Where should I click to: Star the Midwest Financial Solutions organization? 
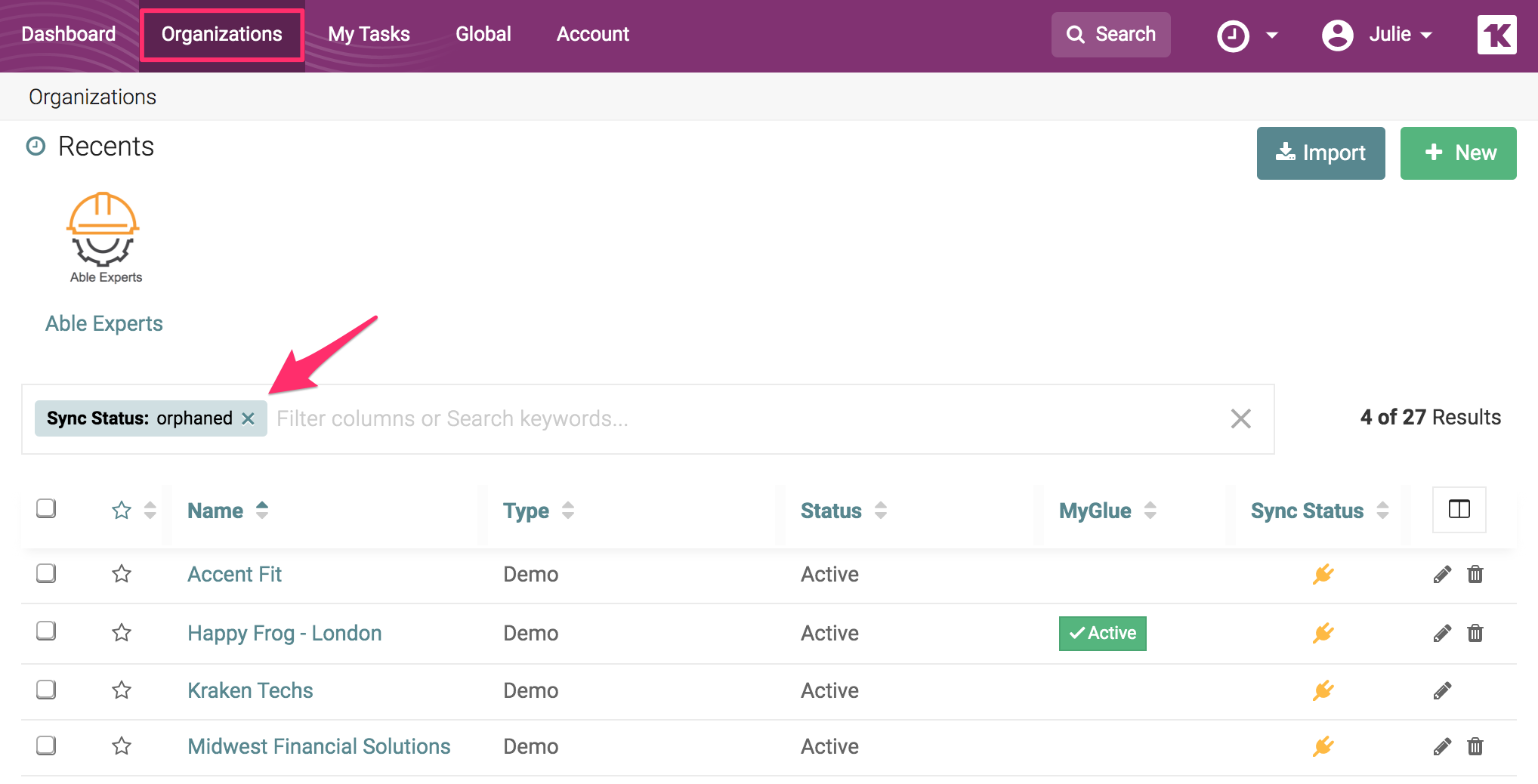pos(122,746)
